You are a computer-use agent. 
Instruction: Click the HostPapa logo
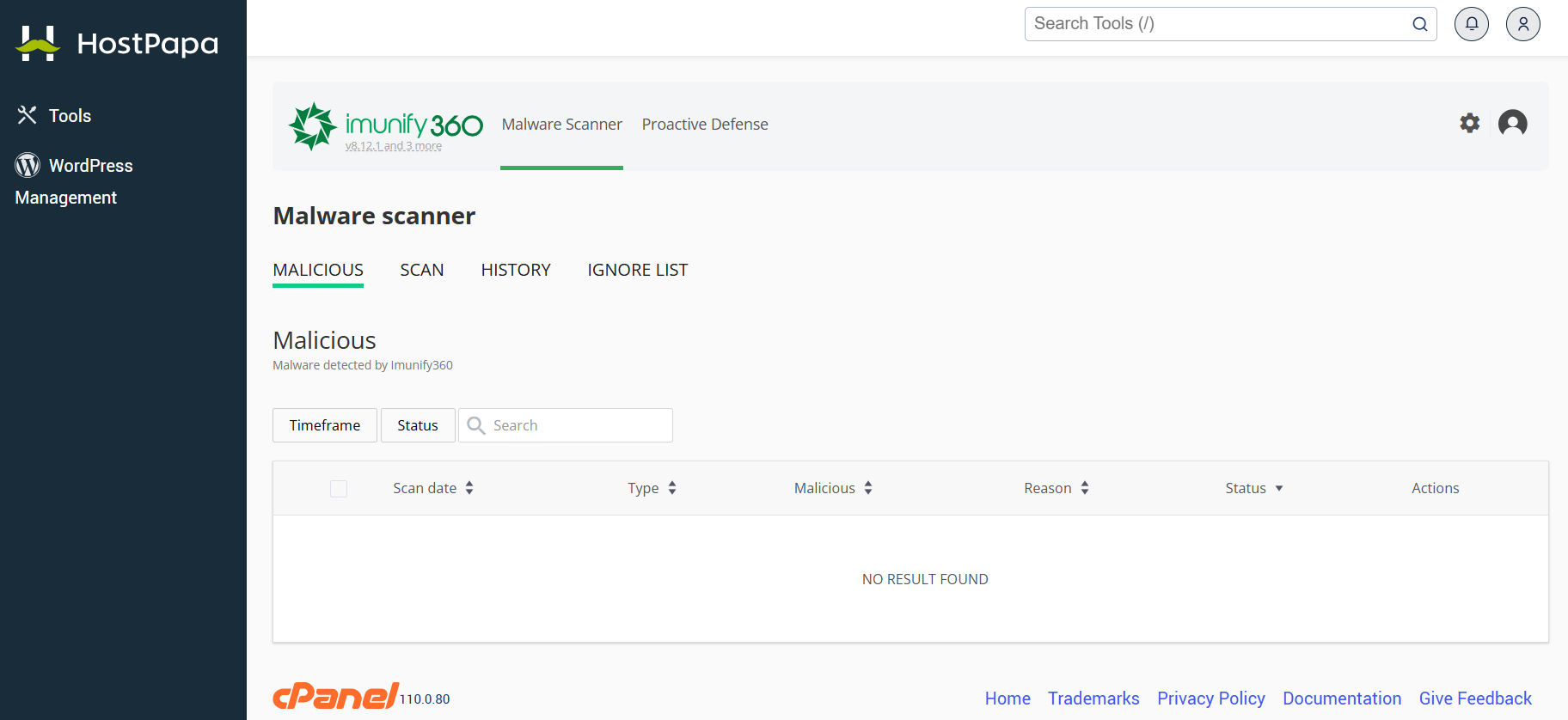[117, 43]
